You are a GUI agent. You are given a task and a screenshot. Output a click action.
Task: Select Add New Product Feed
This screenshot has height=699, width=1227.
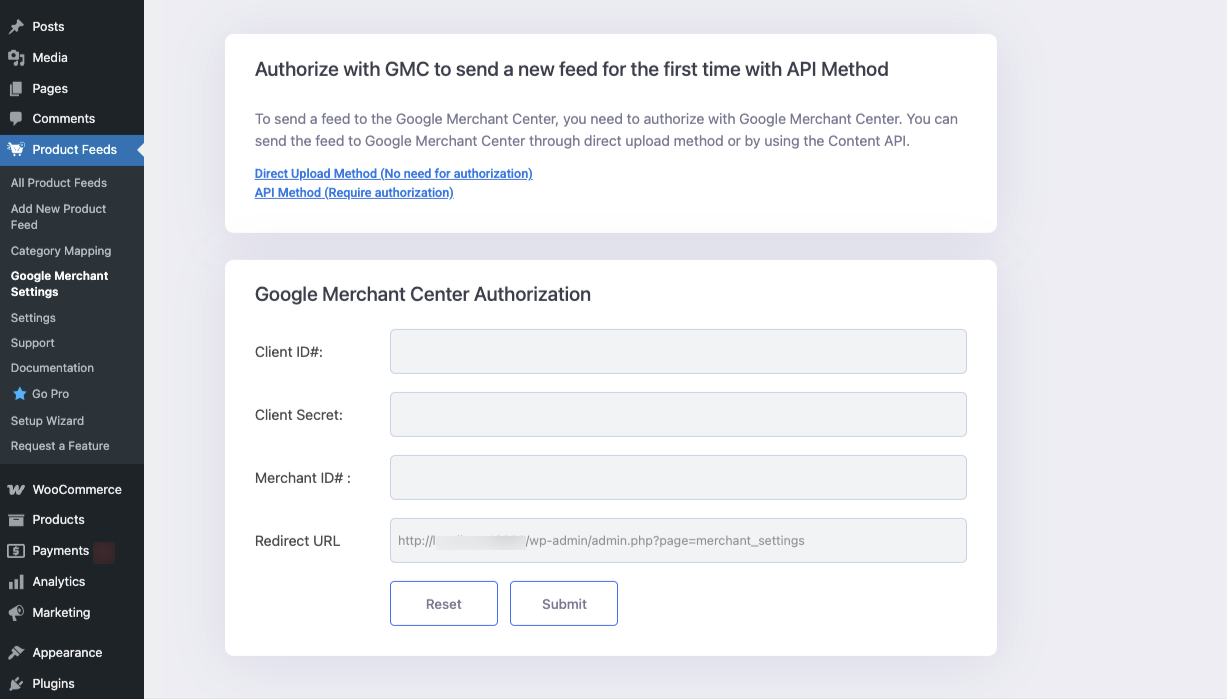coord(58,217)
